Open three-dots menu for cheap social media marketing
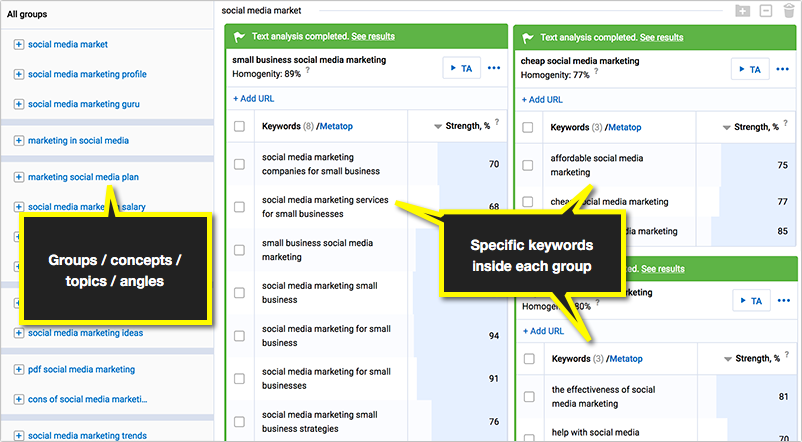The image size is (802, 442). pyautogui.click(x=781, y=68)
